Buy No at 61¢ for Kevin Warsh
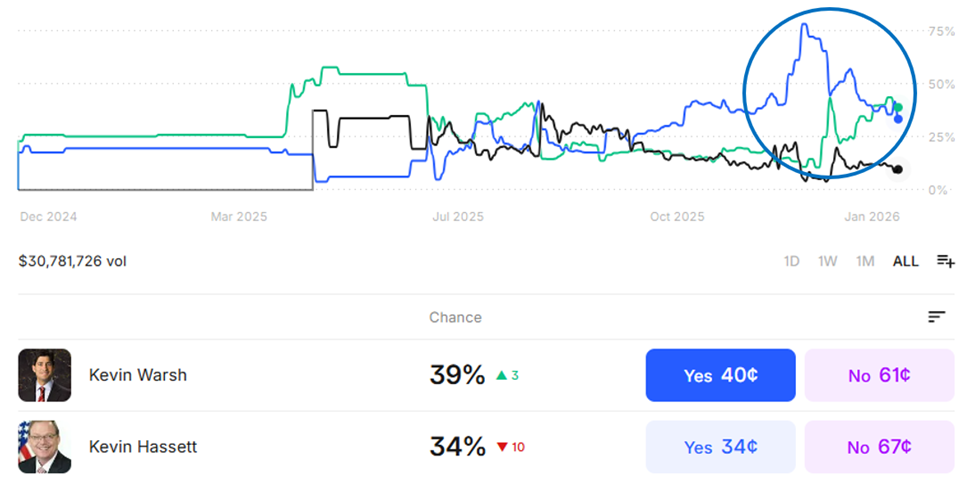This screenshot has width=975, height=492. (x=879, y=375)
